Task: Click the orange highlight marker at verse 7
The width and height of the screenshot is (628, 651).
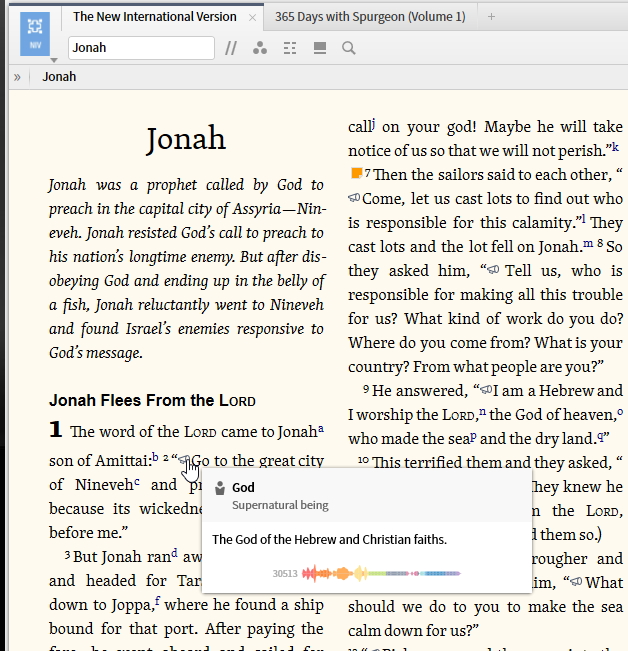Action: (x=357, y=173)
